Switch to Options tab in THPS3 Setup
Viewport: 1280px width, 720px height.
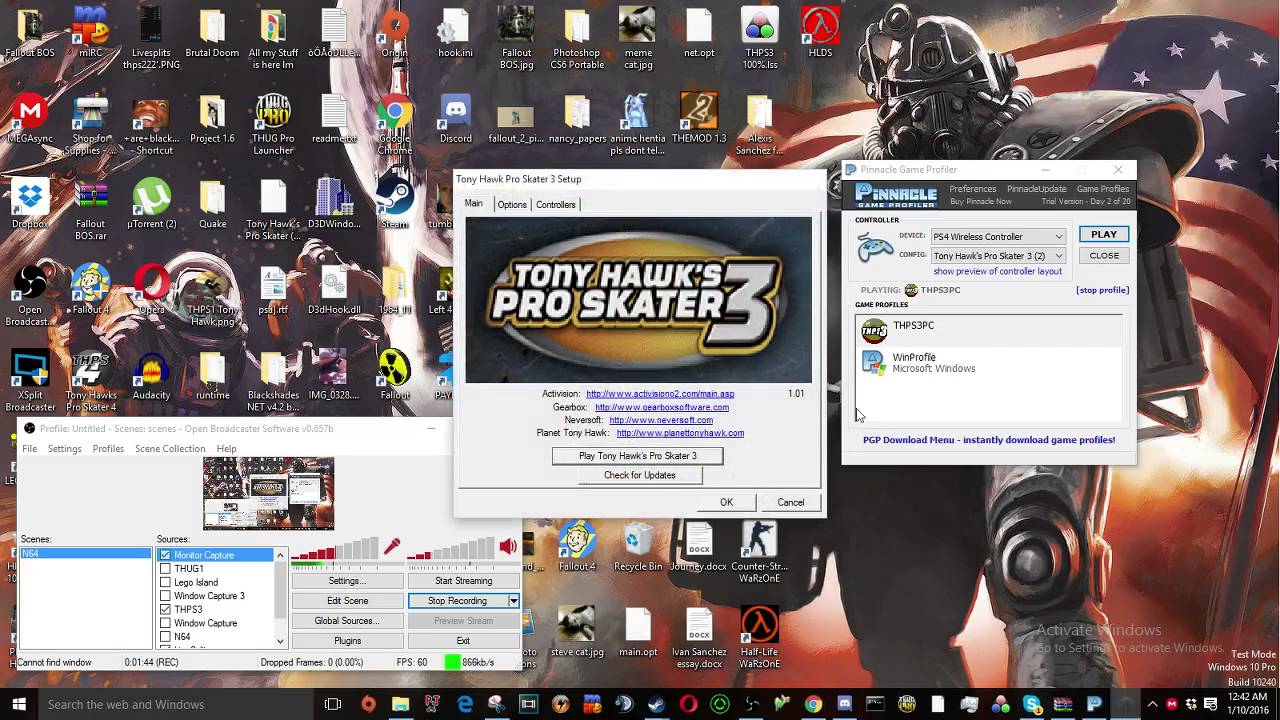[512, 204]
